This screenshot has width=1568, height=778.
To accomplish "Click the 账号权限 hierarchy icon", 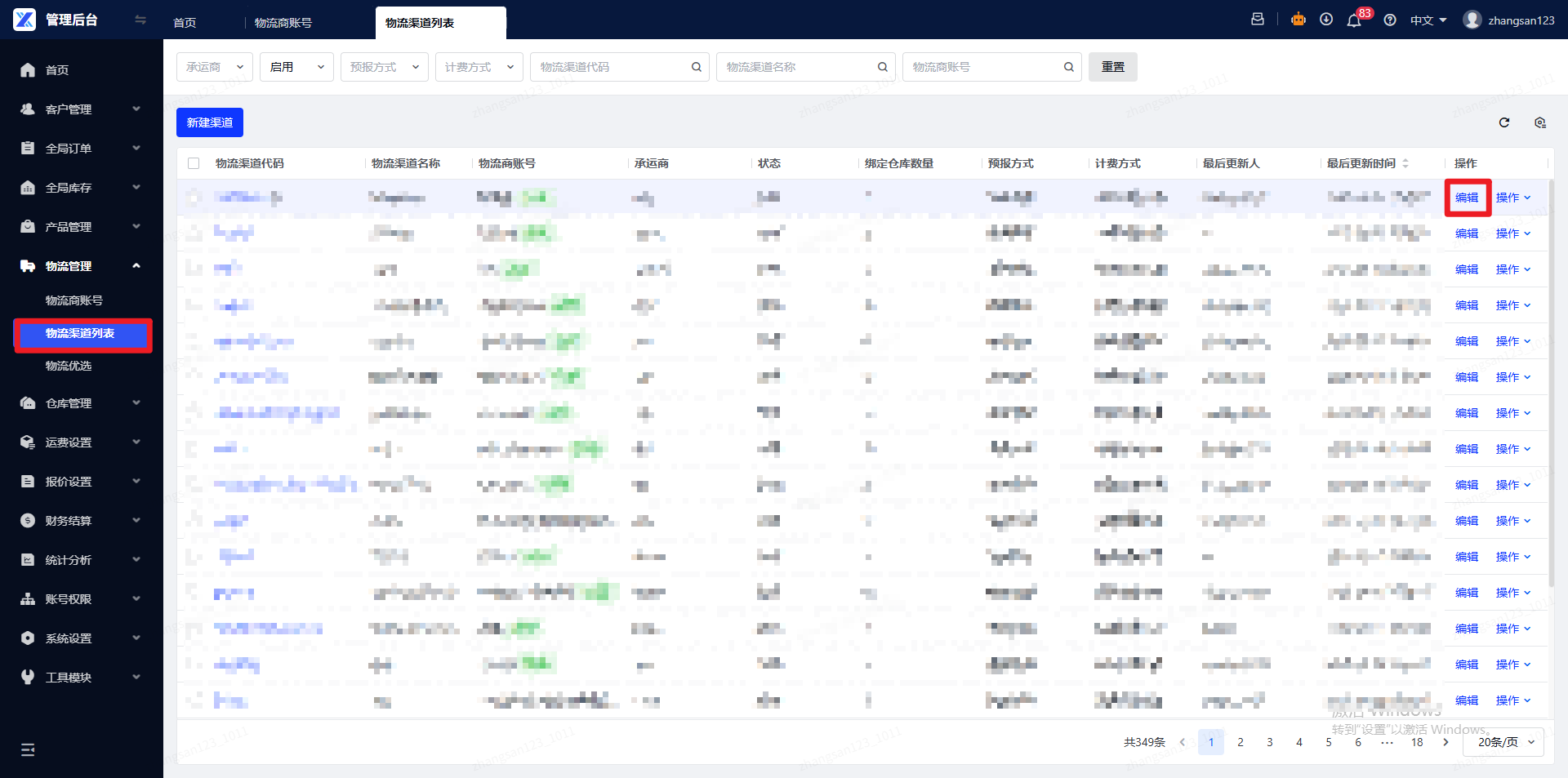I will pos(28,599).
